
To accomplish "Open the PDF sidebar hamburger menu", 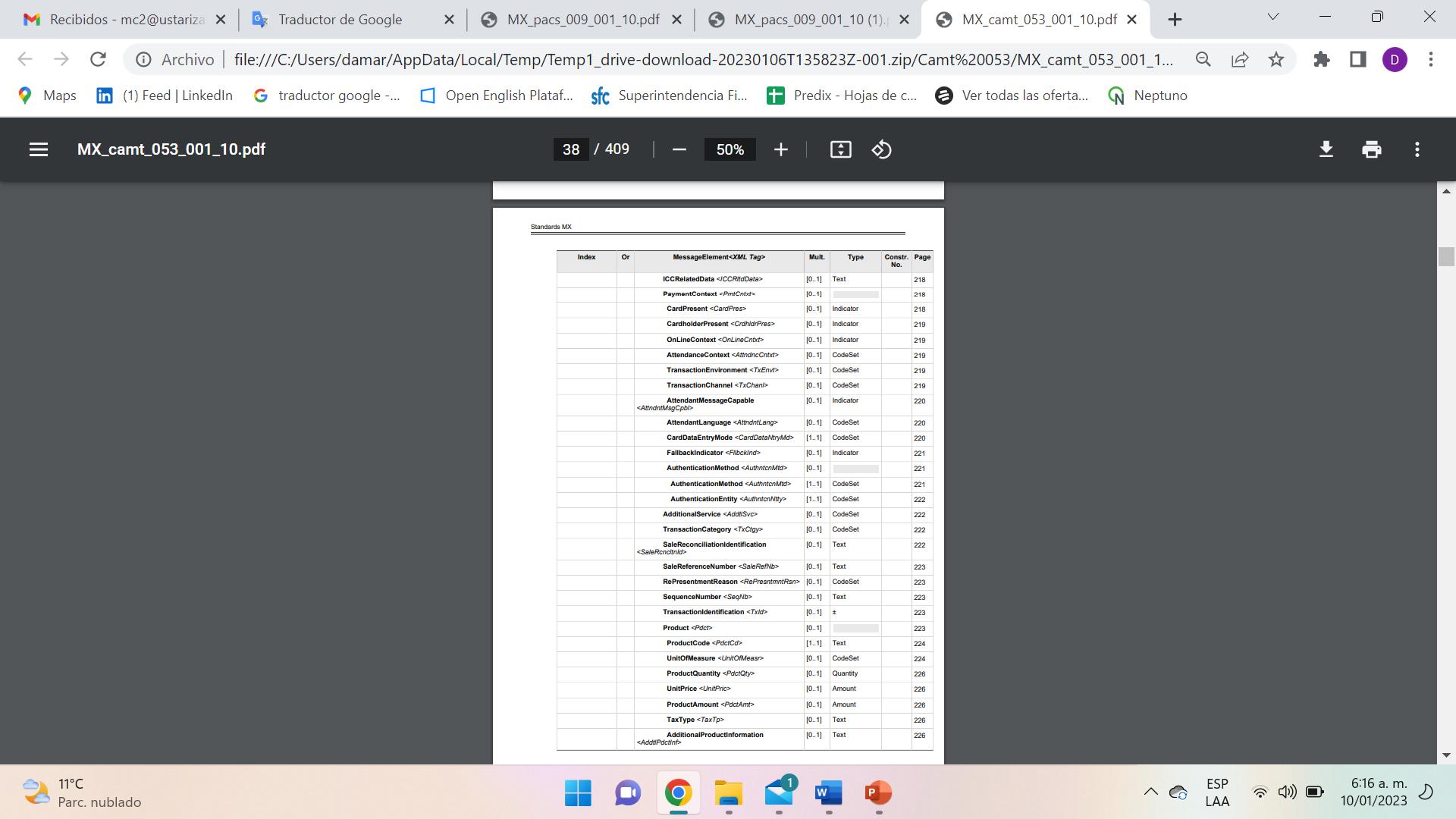I will pyautogui.click(x=39, y=149).
